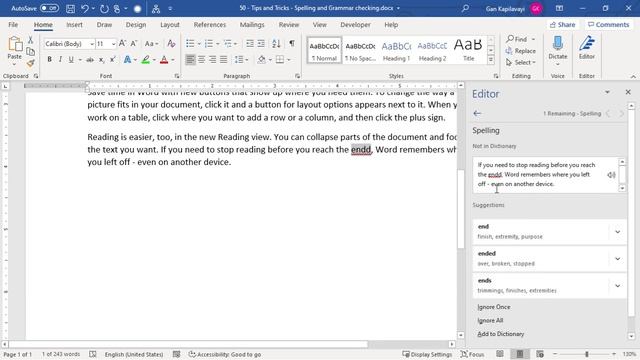640x360 pixels.
Task: Click Focus mode in status bar
Action: pyautogui.click(x=472, y=354)
